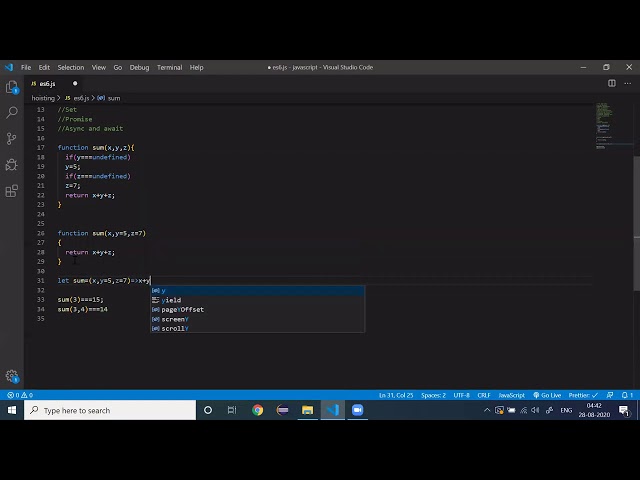Show hidden system tray icons
Viewport: 640px width, 480px height.
click(x=487, y=410)
